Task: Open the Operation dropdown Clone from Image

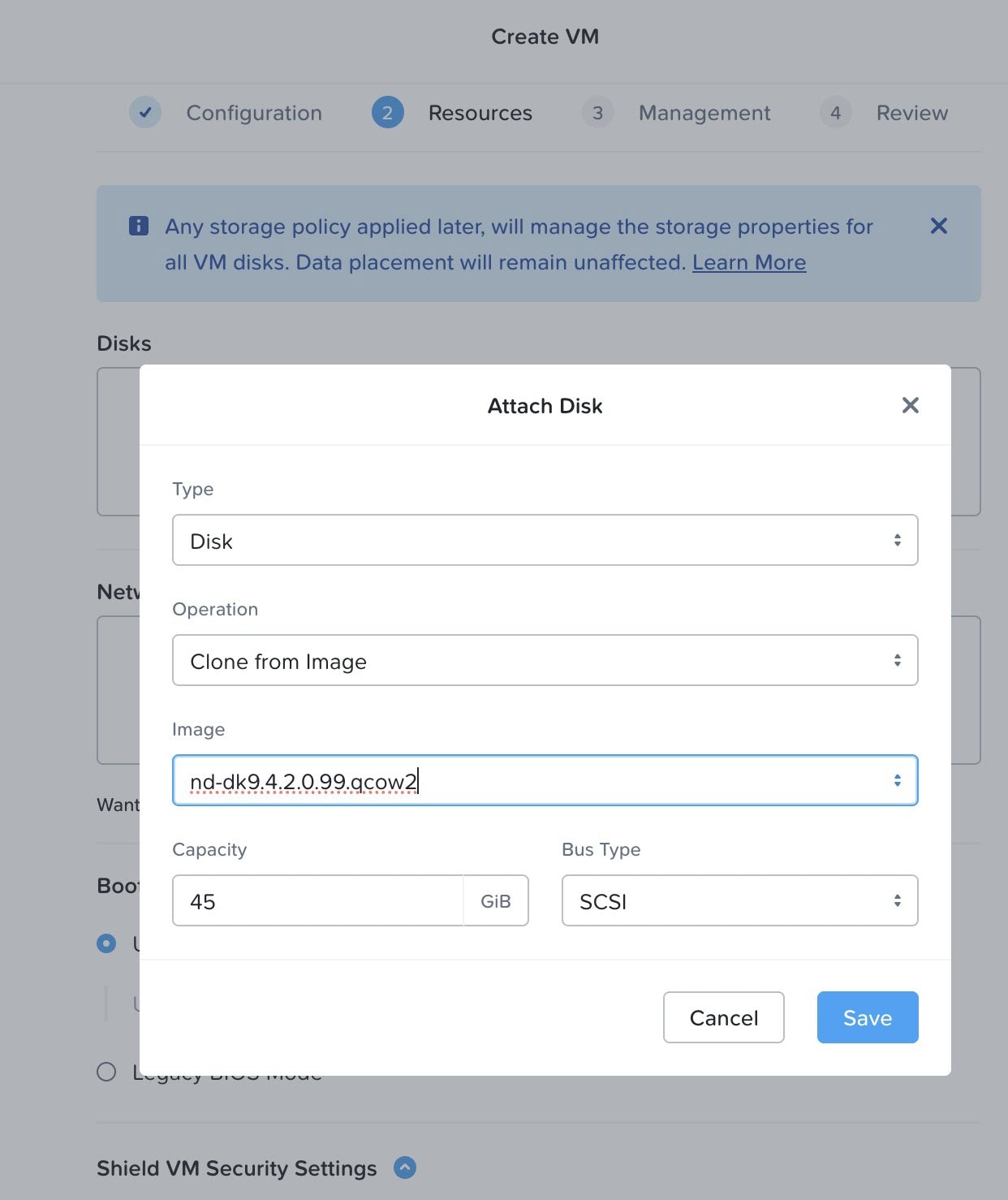Action: (x=545, y=660)
